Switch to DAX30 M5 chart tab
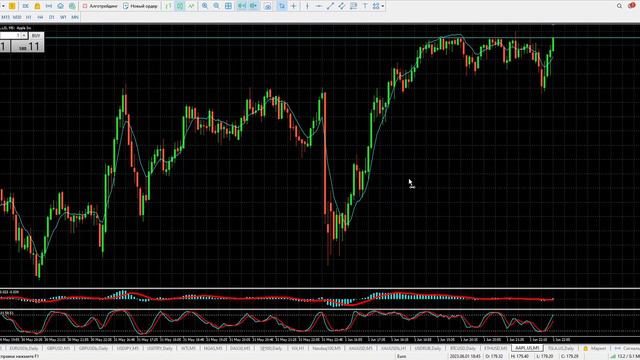Image resolution: width=640 pixels, height=360 pixels. click(x=240, y=348)
